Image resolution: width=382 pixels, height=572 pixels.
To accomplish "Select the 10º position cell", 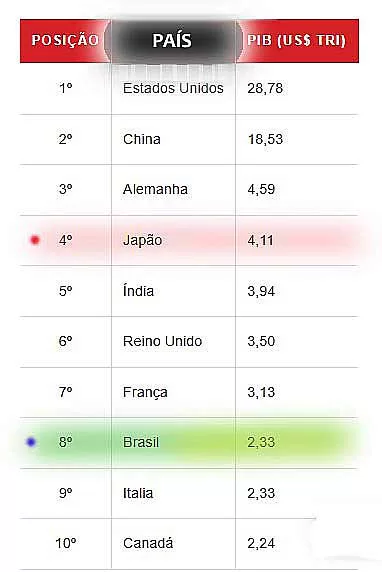I will tap(66, 543).
